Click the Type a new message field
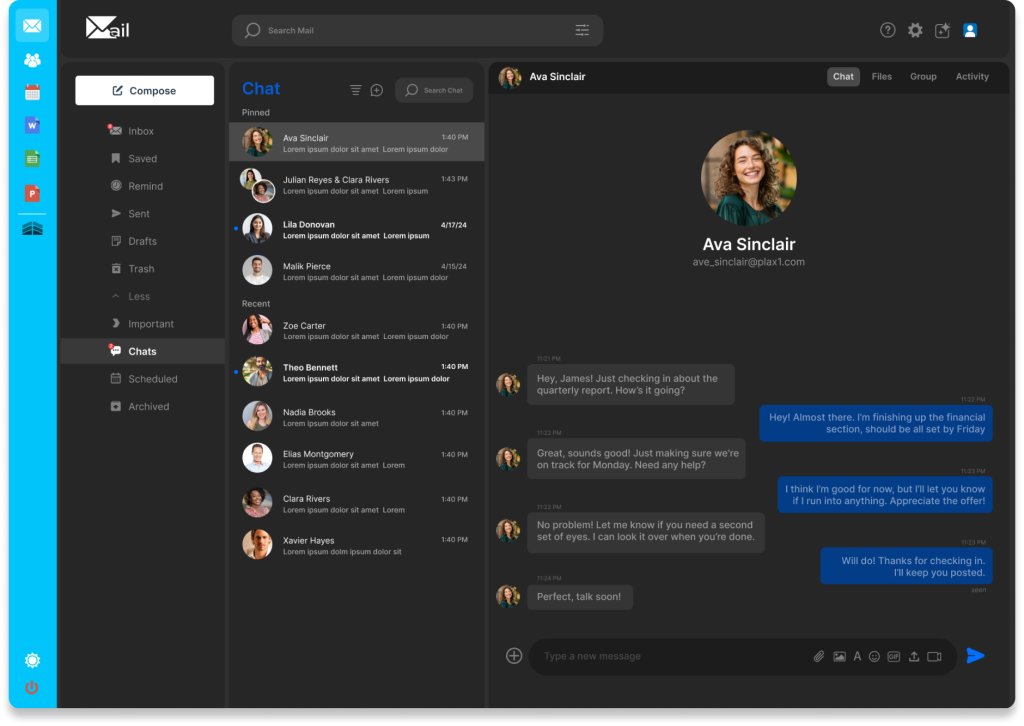This screenshot has width=1024, height=726. (670, 657)
